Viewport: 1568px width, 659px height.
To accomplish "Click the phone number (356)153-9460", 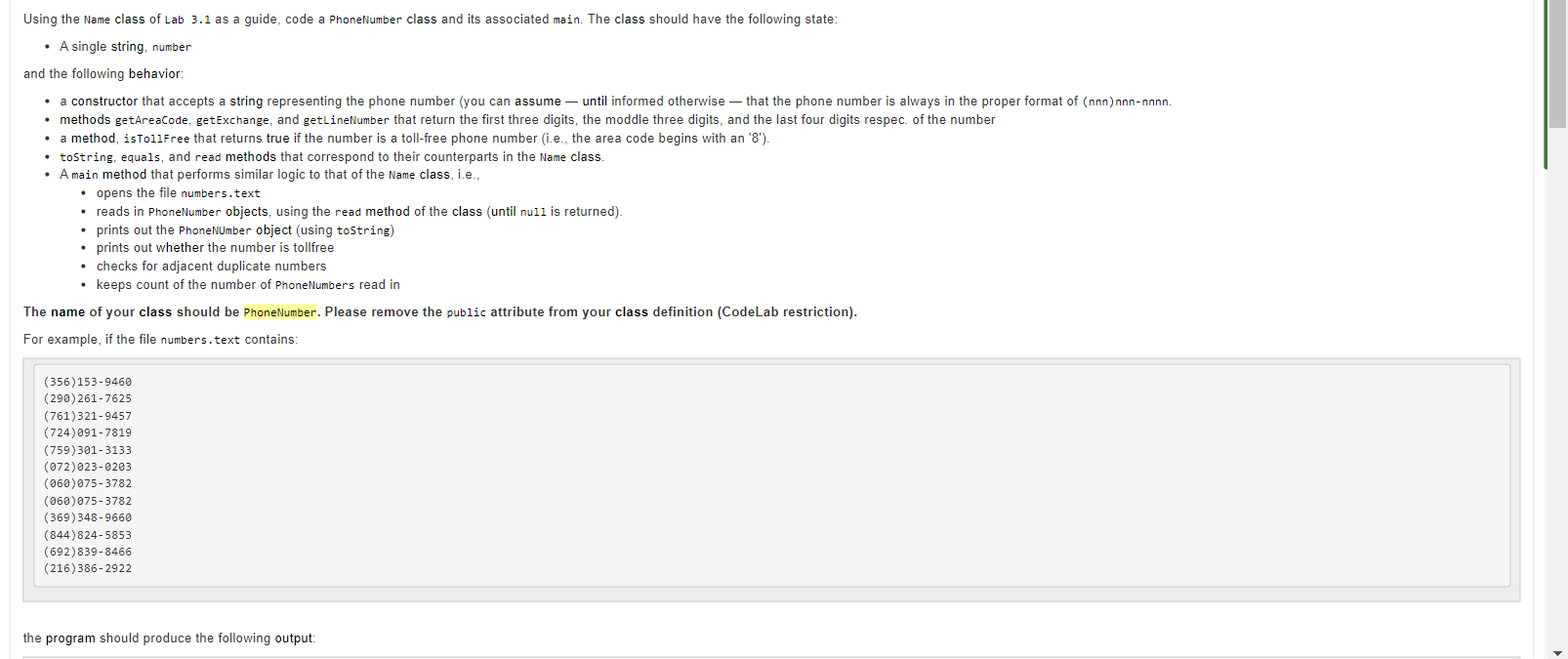I will (x=88, y=382).
